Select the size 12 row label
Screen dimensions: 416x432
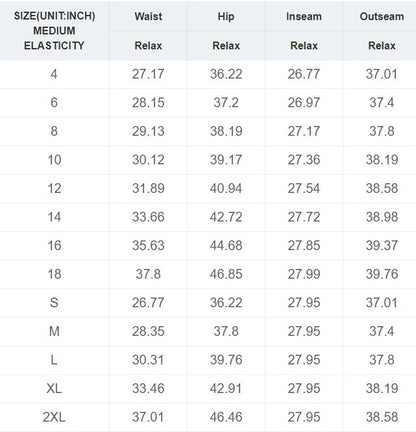tap(54, 188)
